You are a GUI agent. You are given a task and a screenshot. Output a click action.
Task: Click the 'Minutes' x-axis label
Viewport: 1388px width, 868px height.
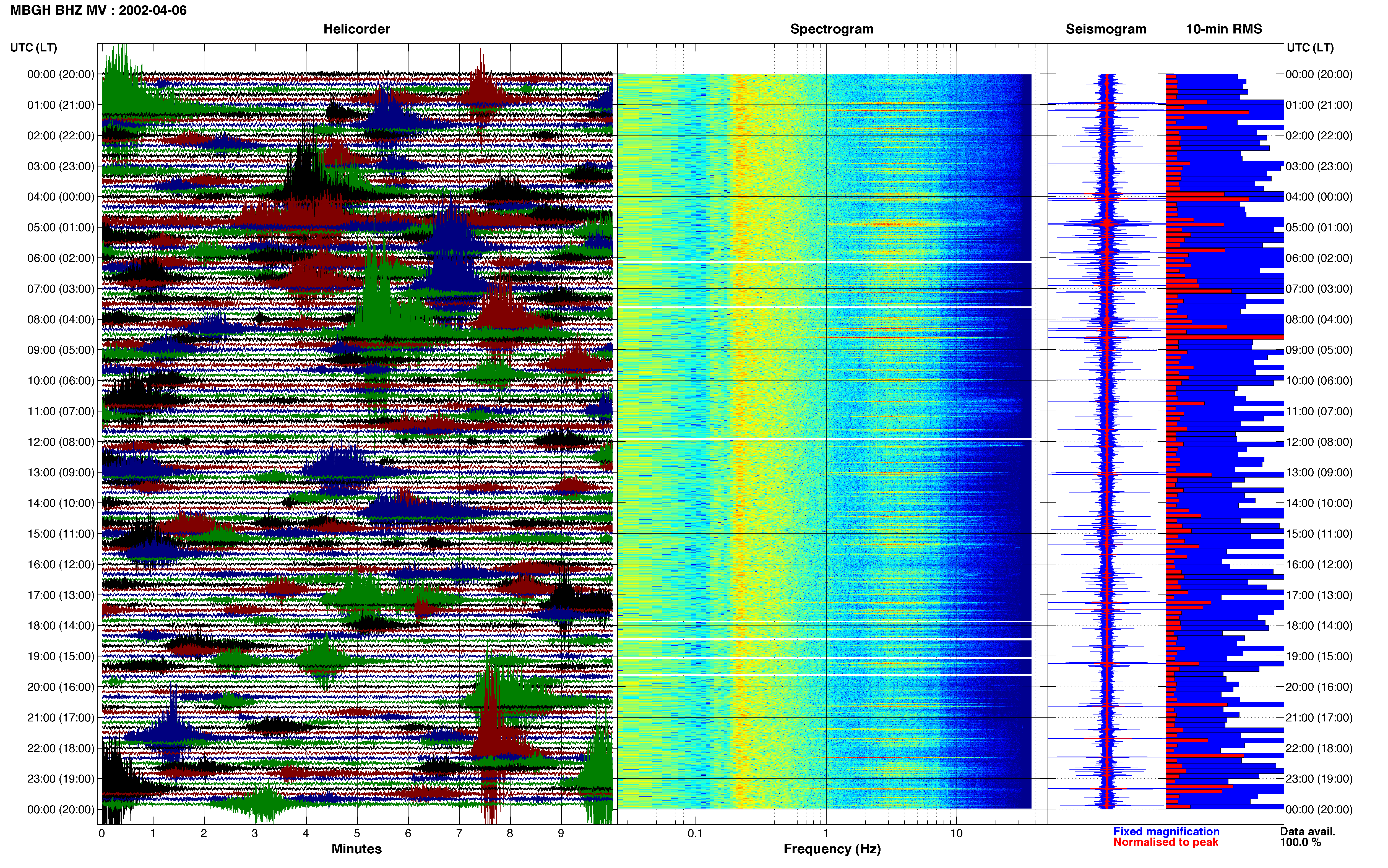356,849
